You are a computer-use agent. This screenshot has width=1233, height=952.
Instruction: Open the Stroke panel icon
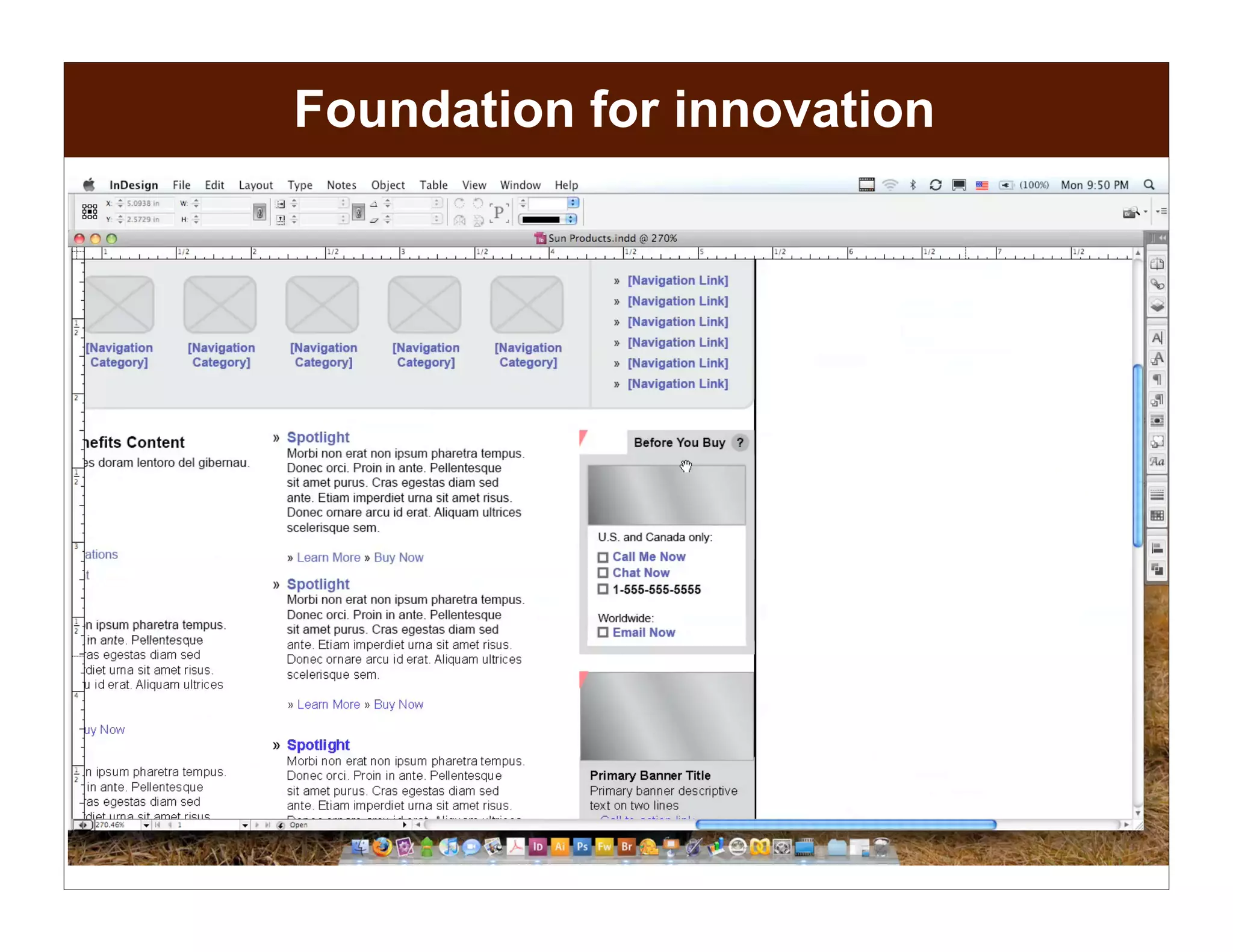click(x=1157, y=495)
